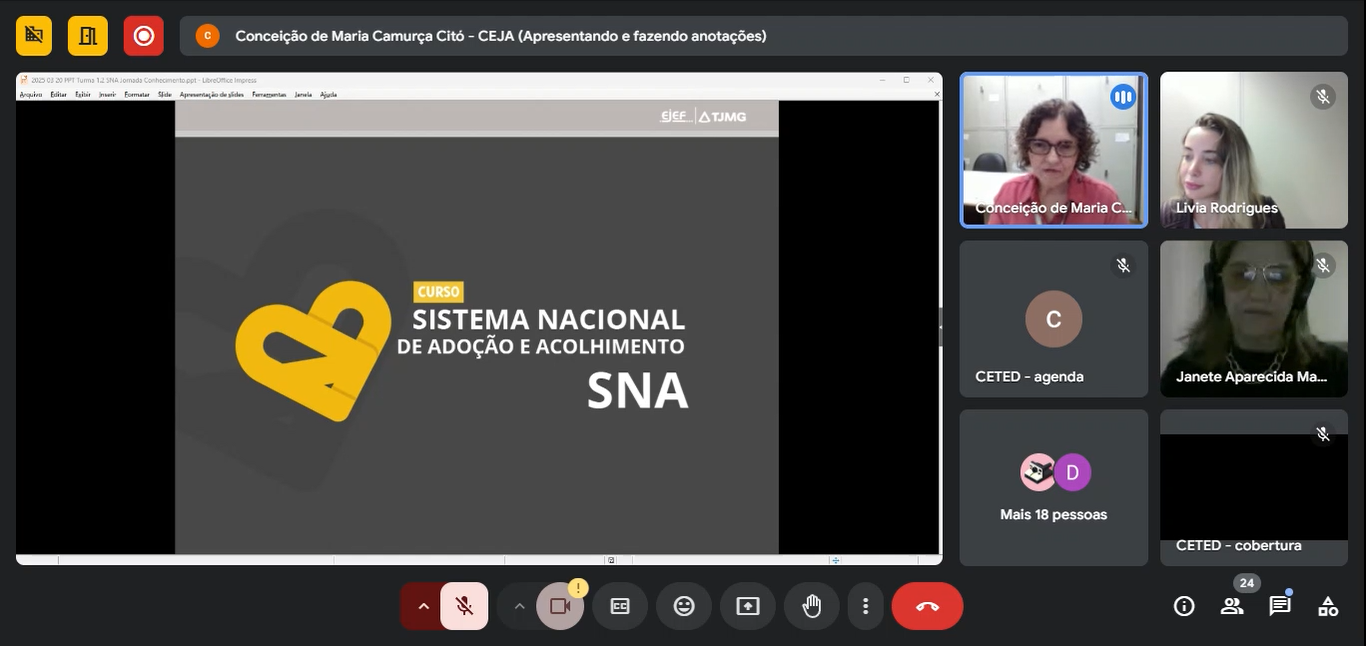The height and width of the screenshot is (646, 1366).
Task: Open meeting details info icon
Action: click(x=1184, y=606)
